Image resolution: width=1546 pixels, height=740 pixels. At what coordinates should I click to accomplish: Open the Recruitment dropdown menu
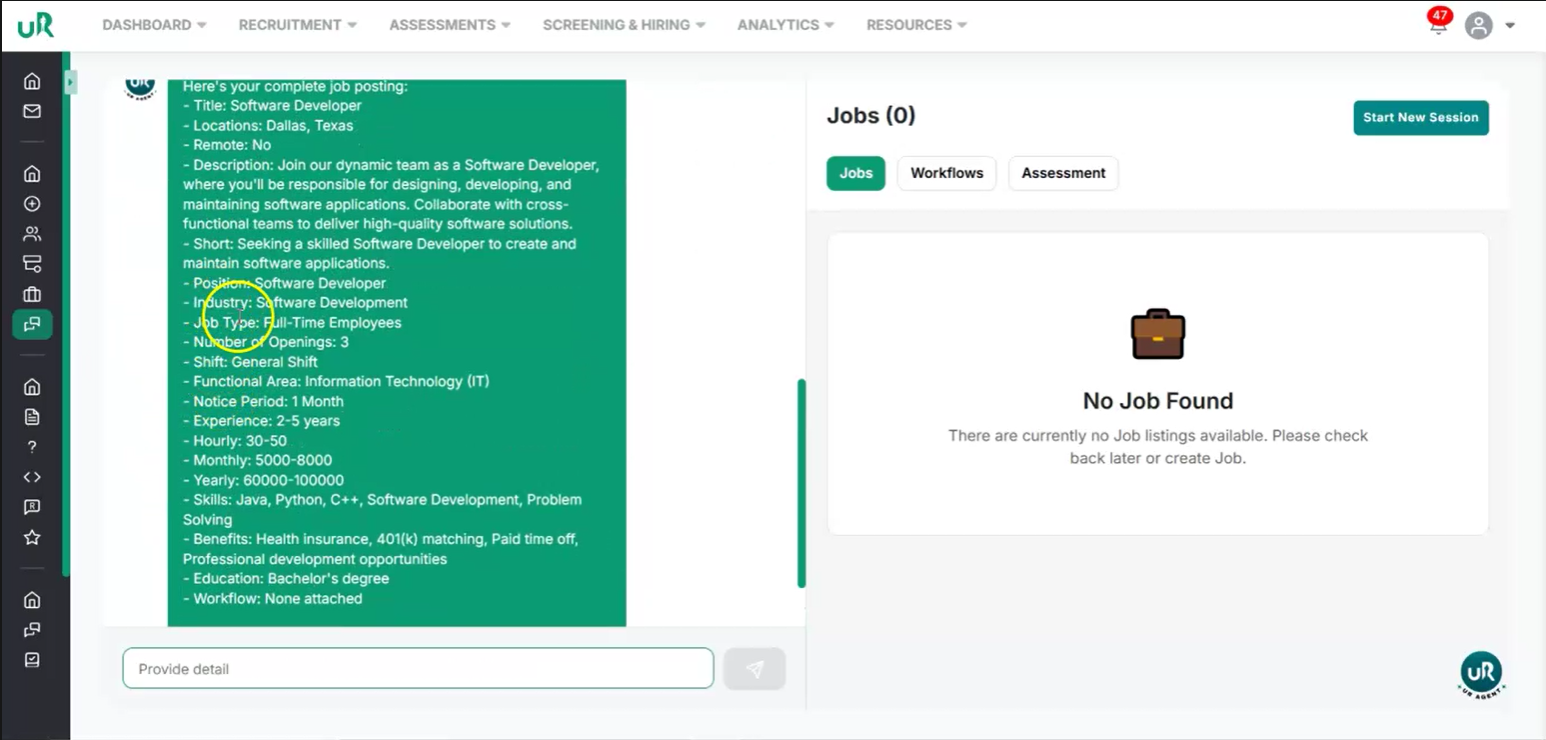pyautogui.click(x=297, y=25)
